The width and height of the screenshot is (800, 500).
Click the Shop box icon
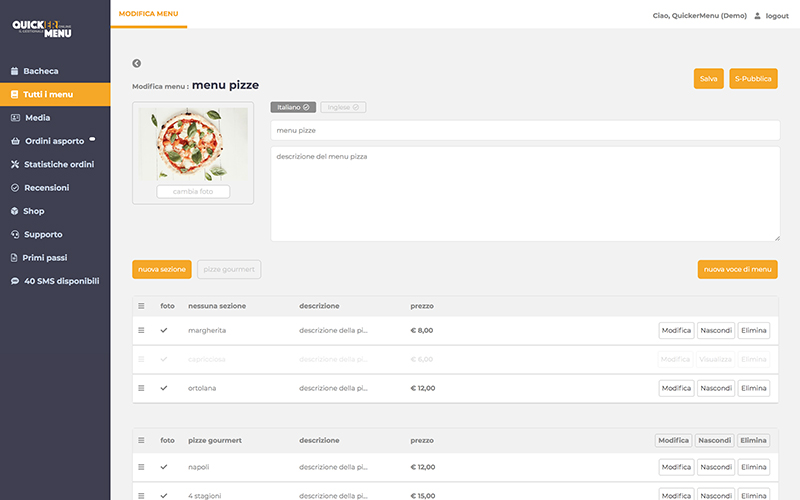point(15,211)
